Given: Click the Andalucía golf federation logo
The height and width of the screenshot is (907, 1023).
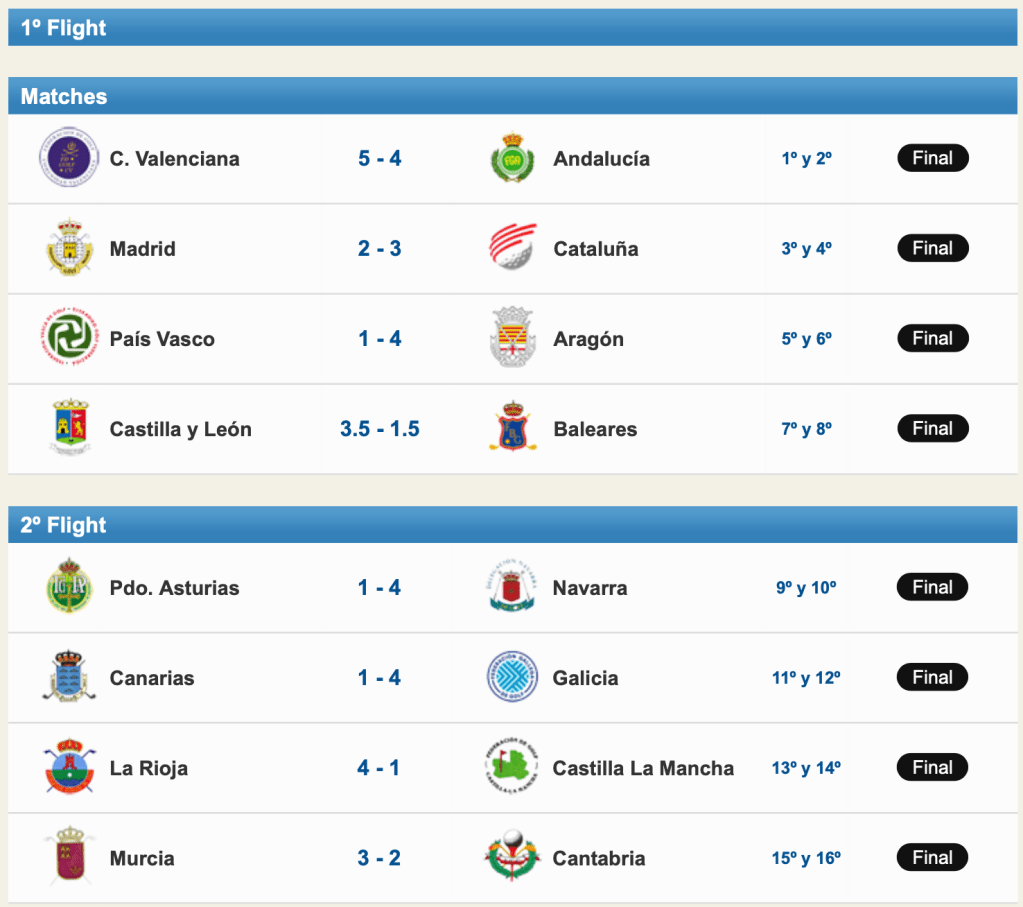Looking at the screenshot, I should [513, 158].
